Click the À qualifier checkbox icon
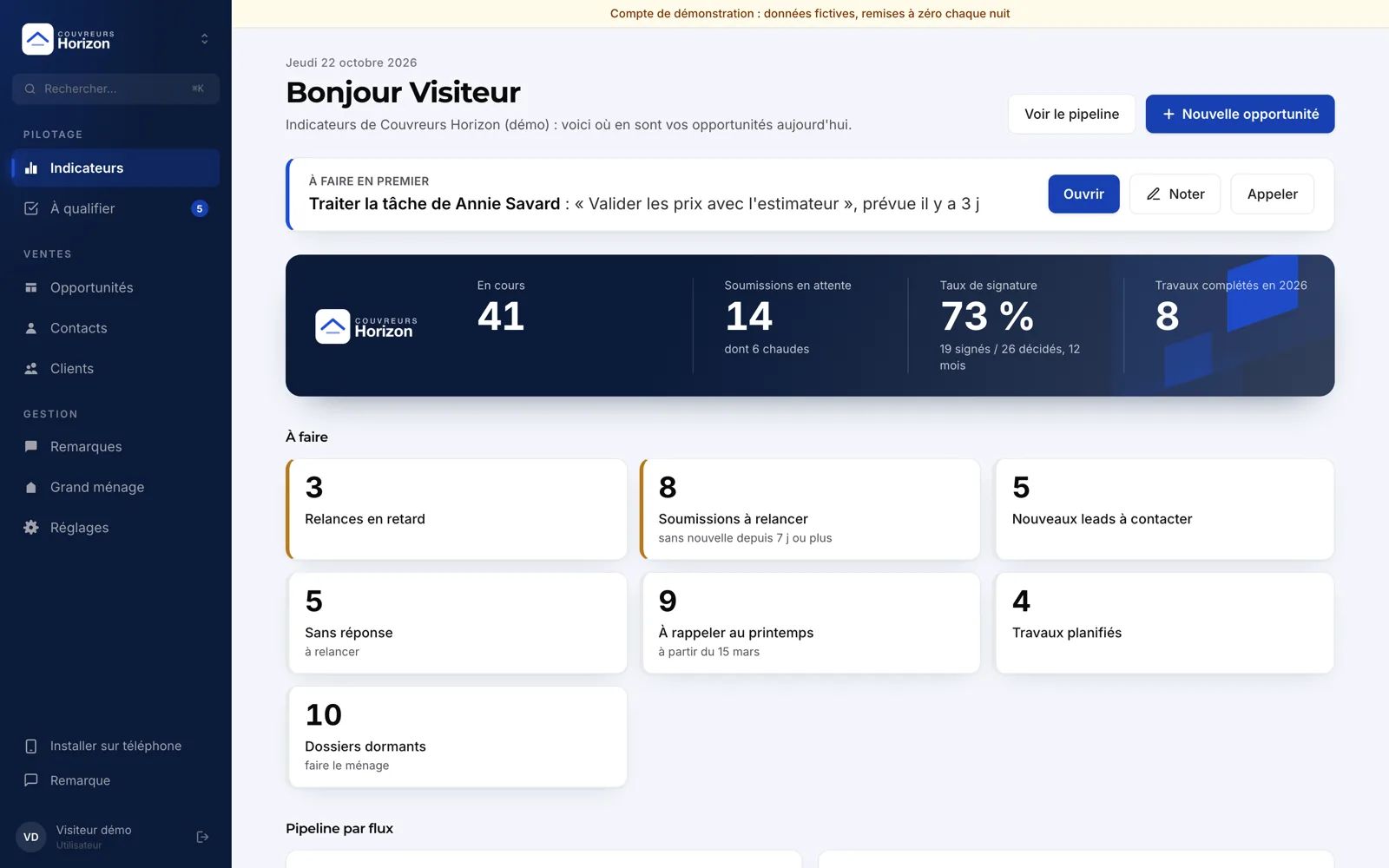1389x868 pixels. pyautogui.click(x=31, y=208)
